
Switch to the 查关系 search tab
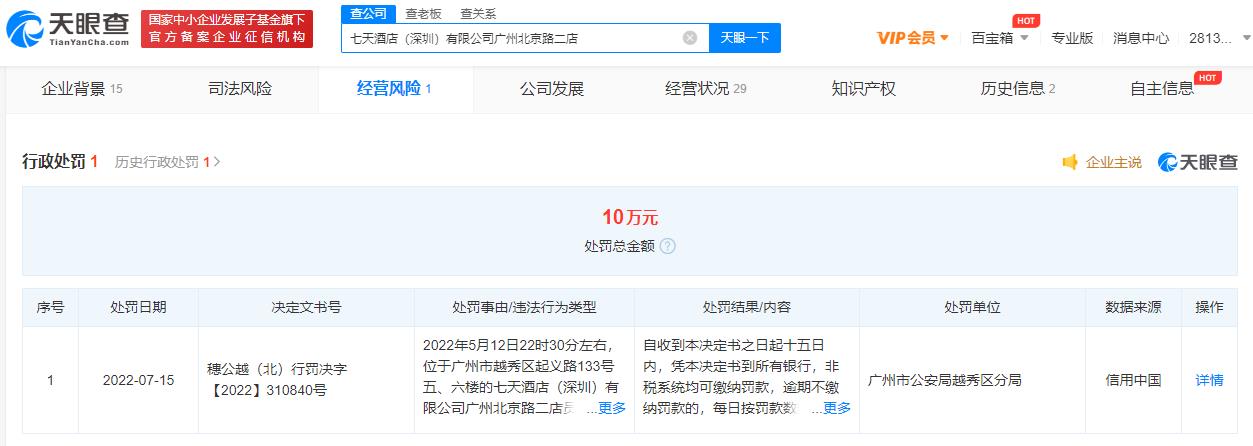[x=478, y=14]
